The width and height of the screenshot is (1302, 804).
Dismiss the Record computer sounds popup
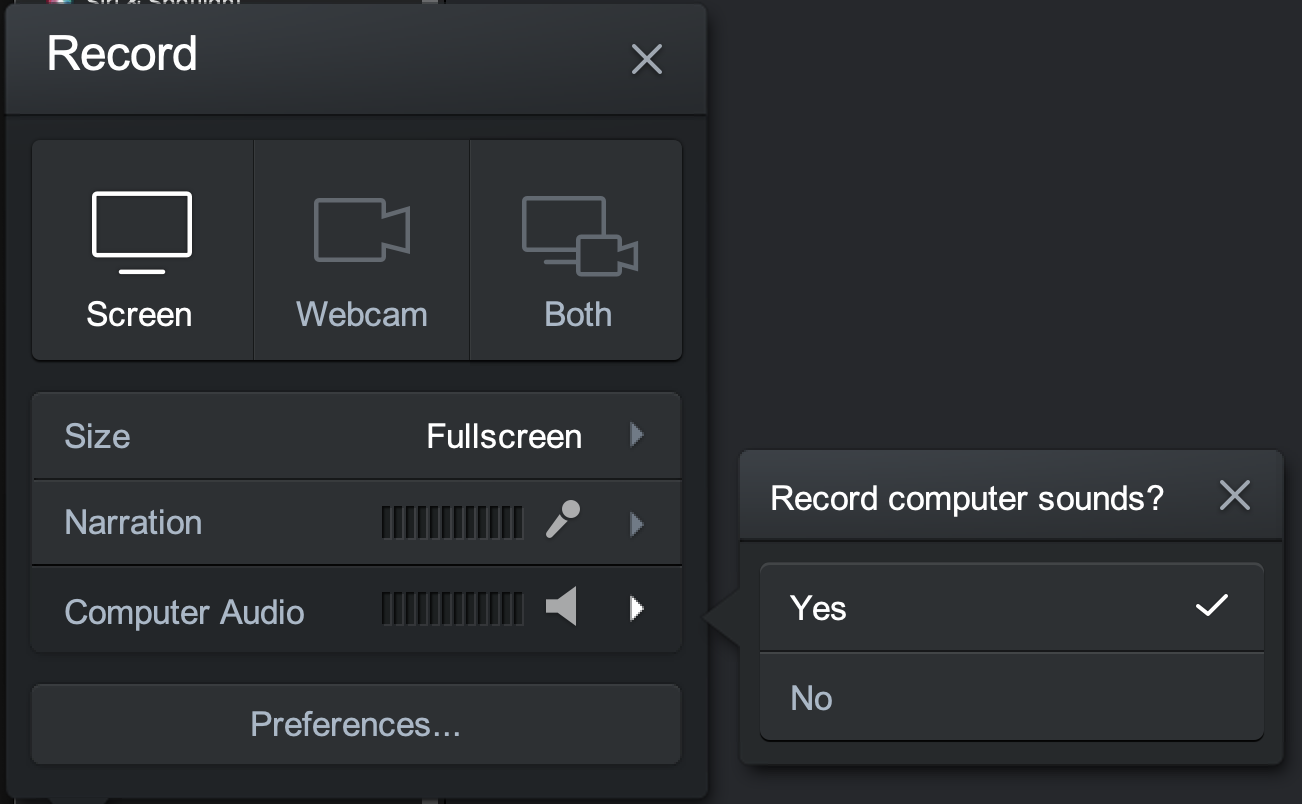click(x=1235, y=495)
